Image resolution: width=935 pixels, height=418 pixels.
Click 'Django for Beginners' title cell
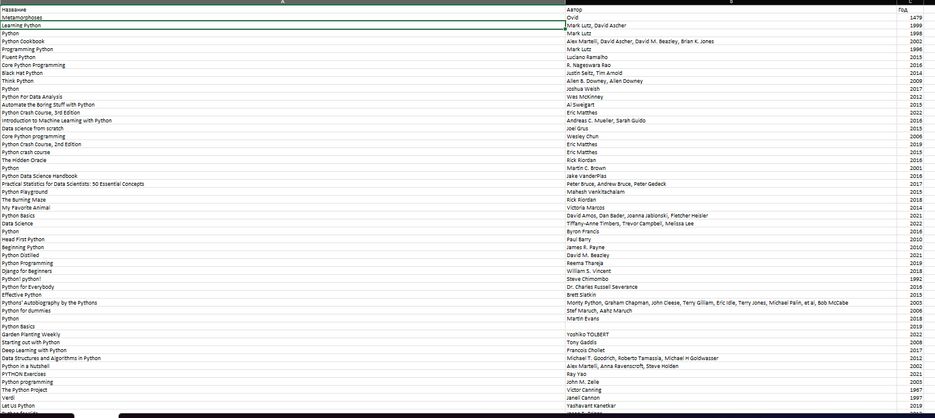point(283,271)
